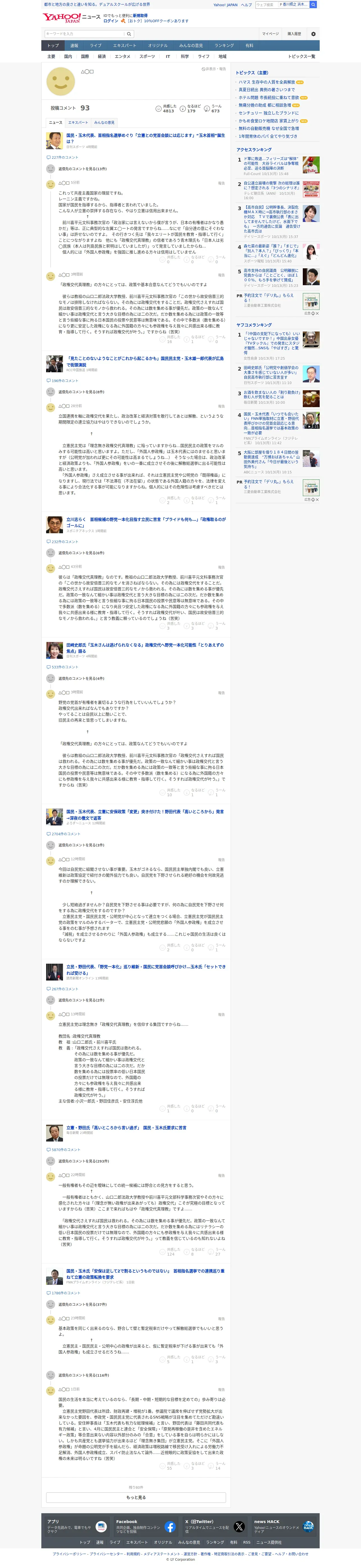The height and width of the screenshot is (1568, 361).
Task: Click the 非表示・報告 icon on the profile
Action: (213, 69)
